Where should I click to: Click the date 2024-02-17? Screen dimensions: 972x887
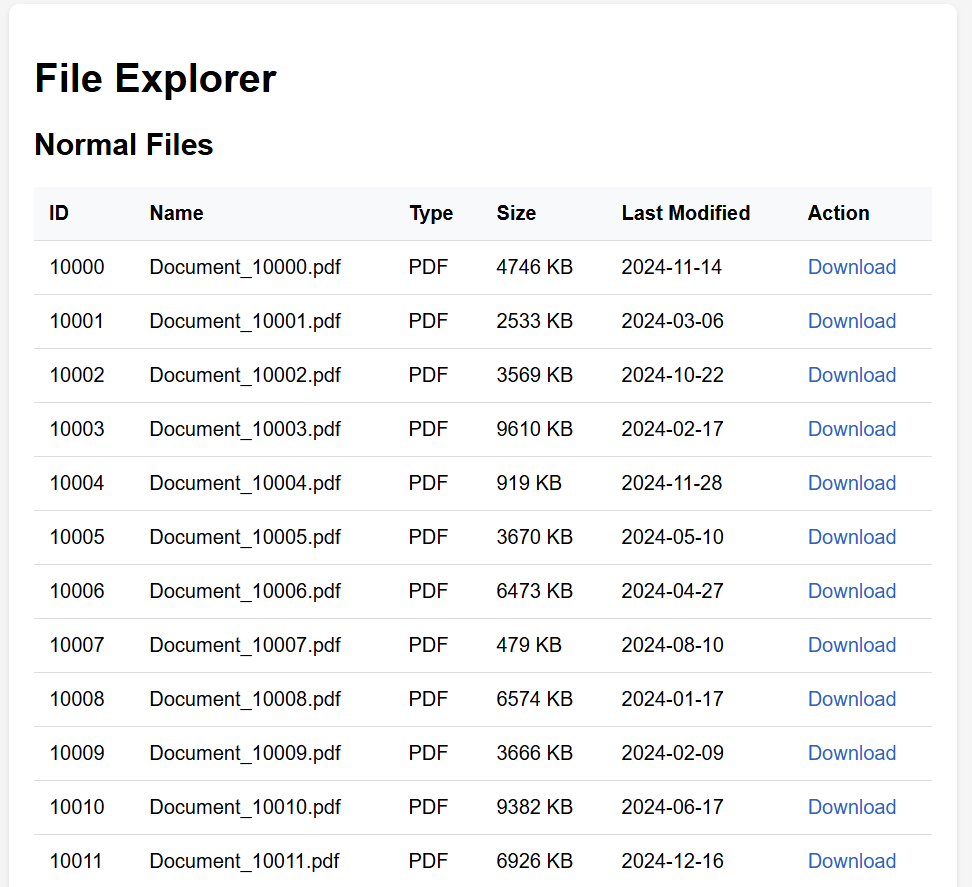coord(673,429)
